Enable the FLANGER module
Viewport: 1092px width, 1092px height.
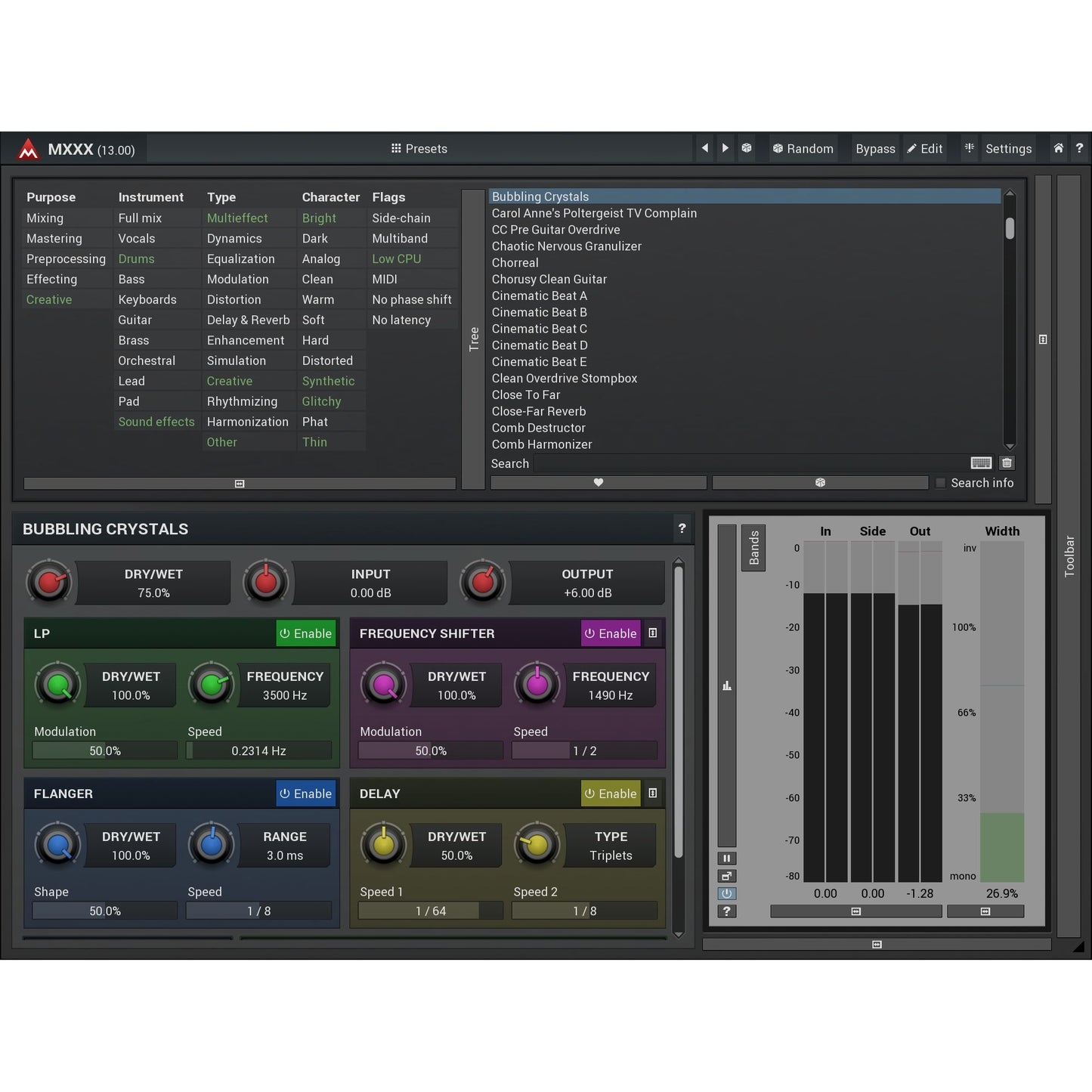coord(305,793)
